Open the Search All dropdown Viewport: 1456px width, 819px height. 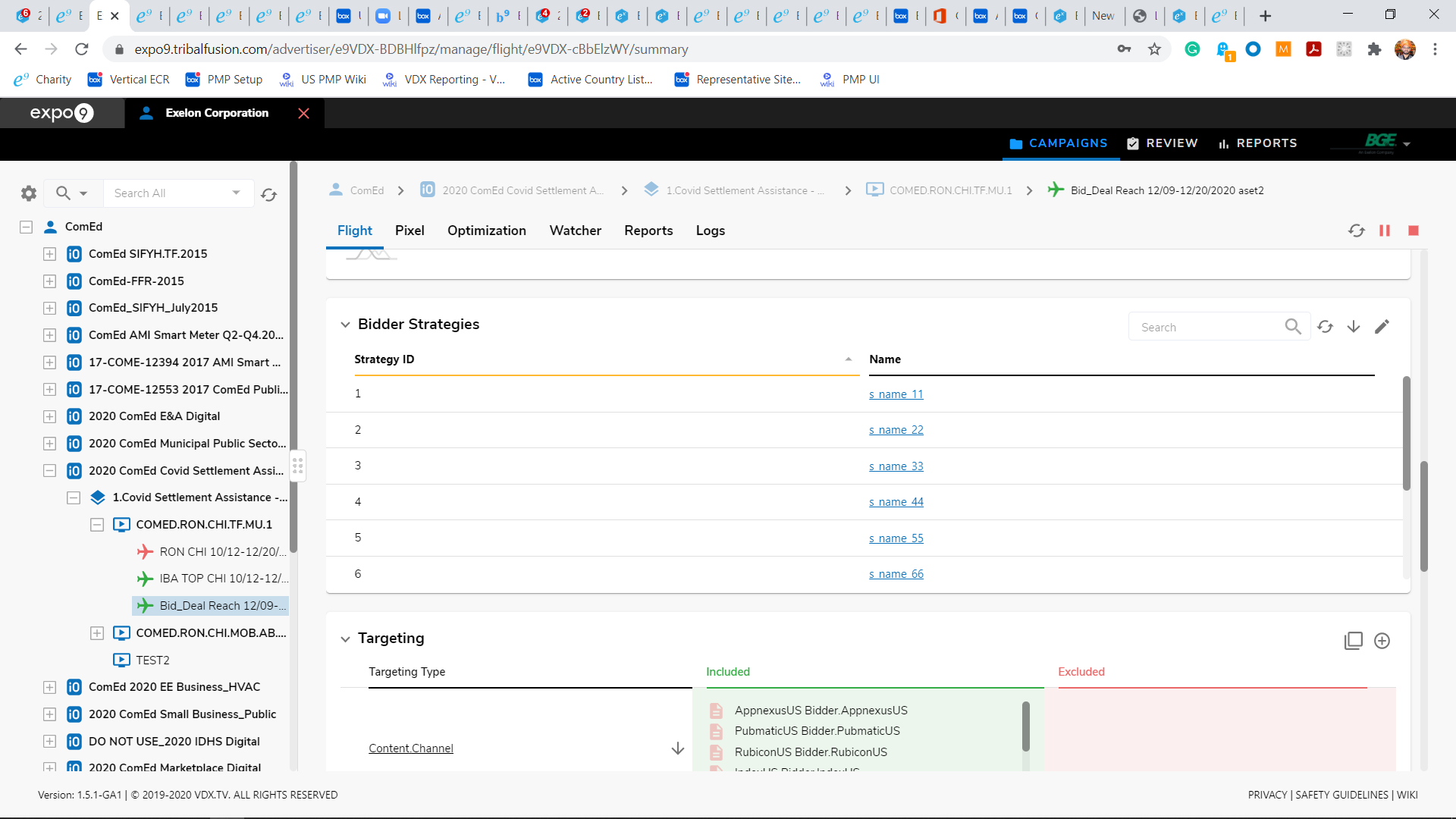(237, 193)
